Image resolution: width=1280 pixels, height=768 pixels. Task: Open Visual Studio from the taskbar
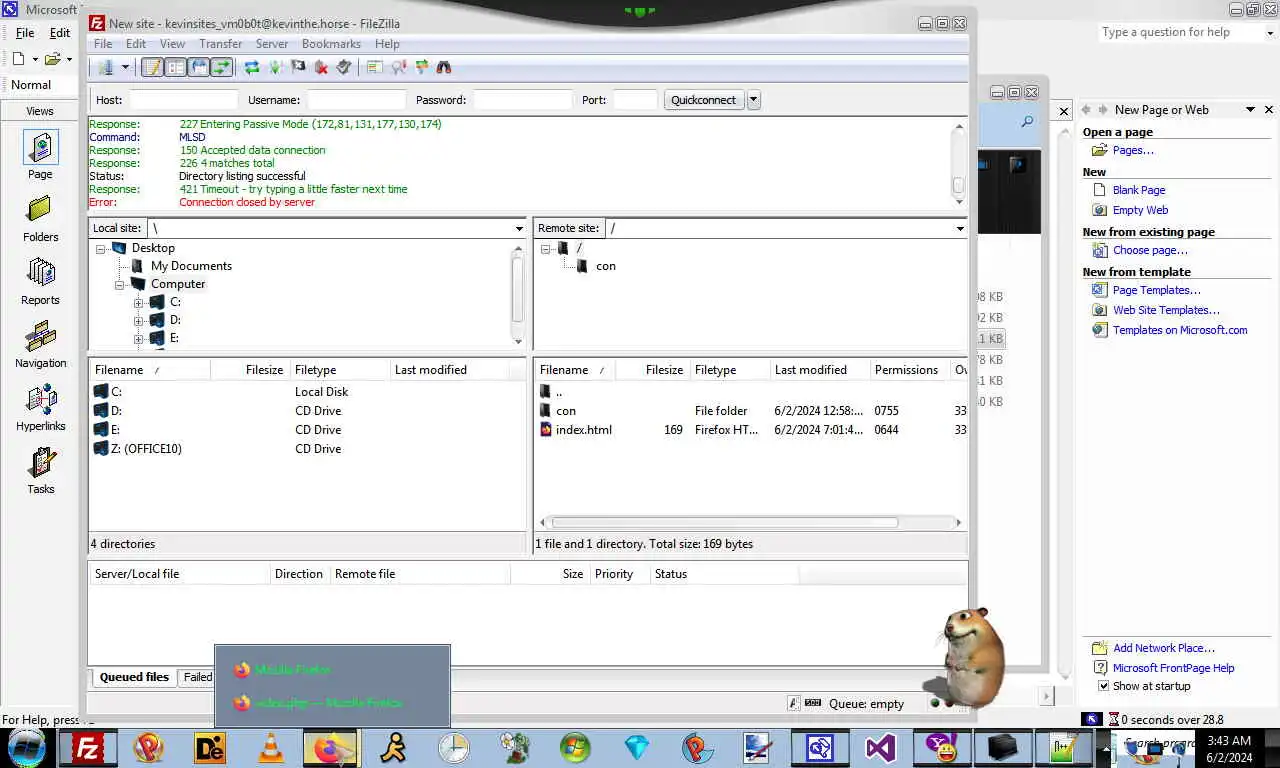pos(880,747)
